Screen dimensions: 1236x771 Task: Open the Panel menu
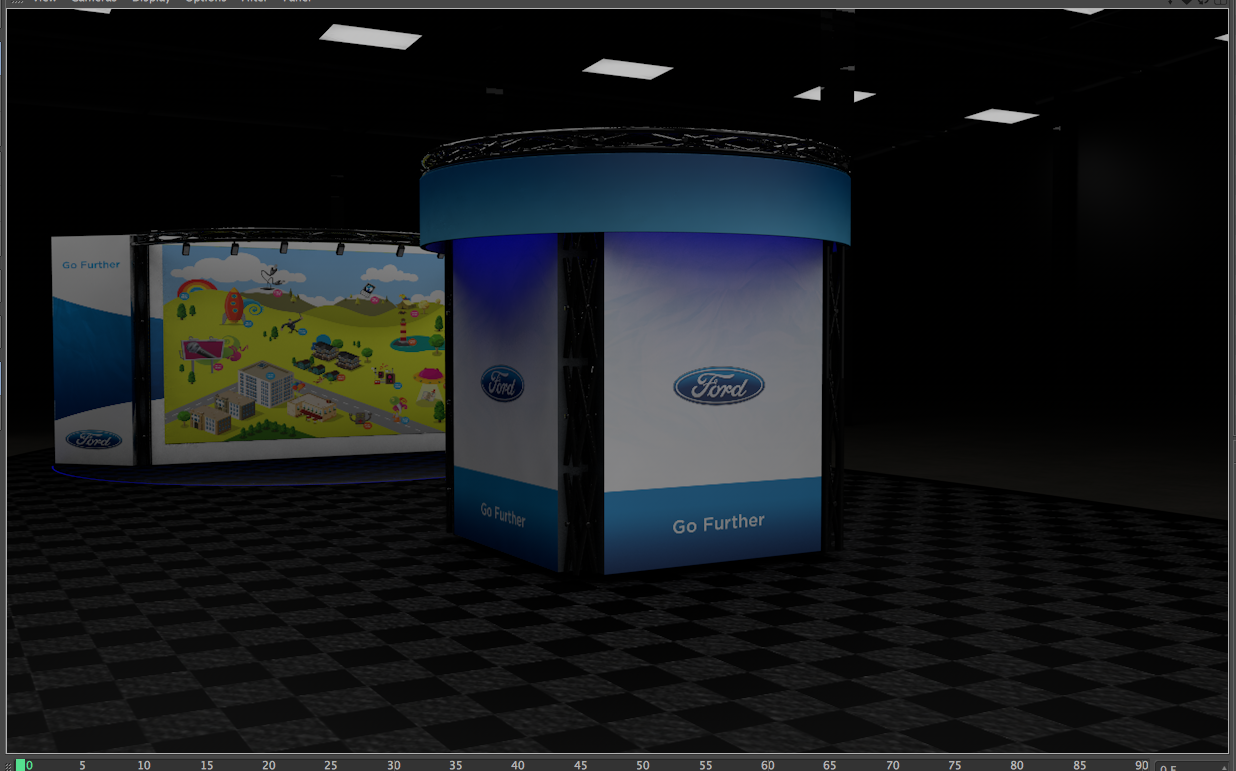click(297, 2)
